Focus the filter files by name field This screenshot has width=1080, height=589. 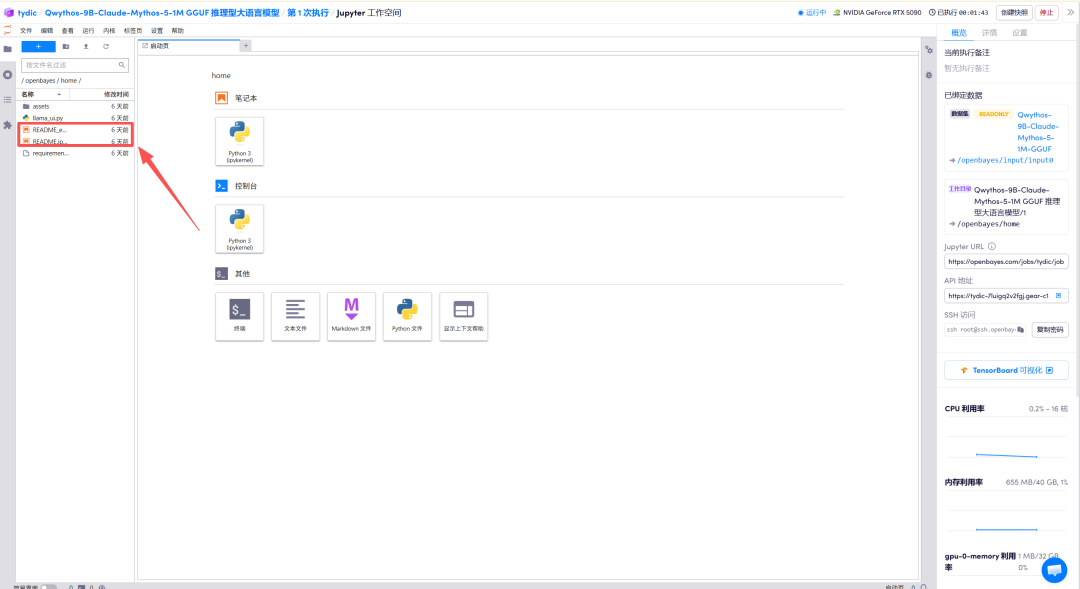(74, 65)
